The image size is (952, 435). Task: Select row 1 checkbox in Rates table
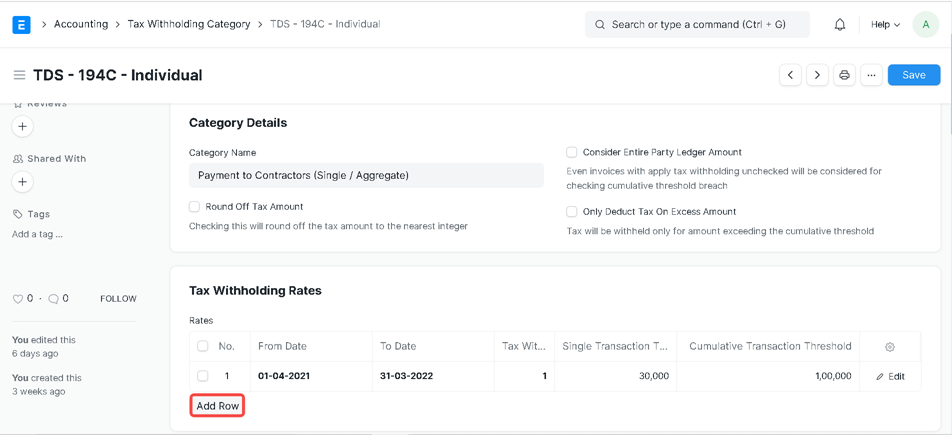[203, 376]
